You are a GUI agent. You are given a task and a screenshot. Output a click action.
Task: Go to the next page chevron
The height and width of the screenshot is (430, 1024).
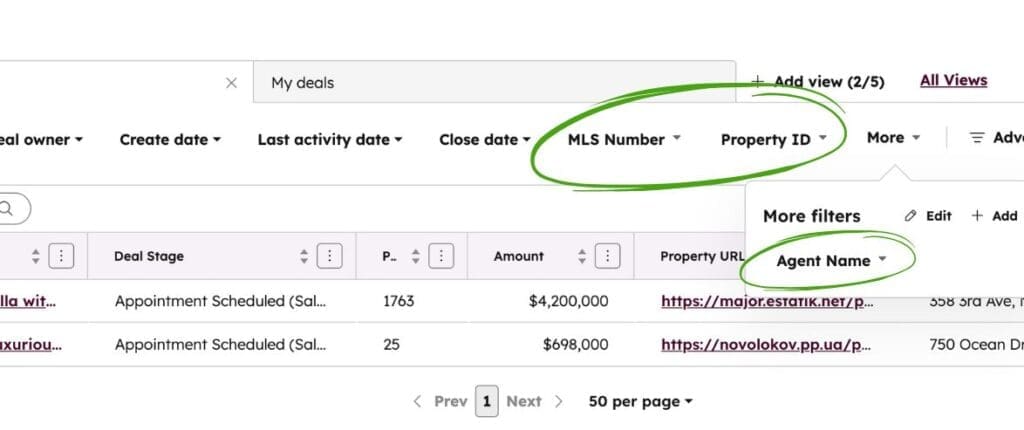(x=559, y=401)
